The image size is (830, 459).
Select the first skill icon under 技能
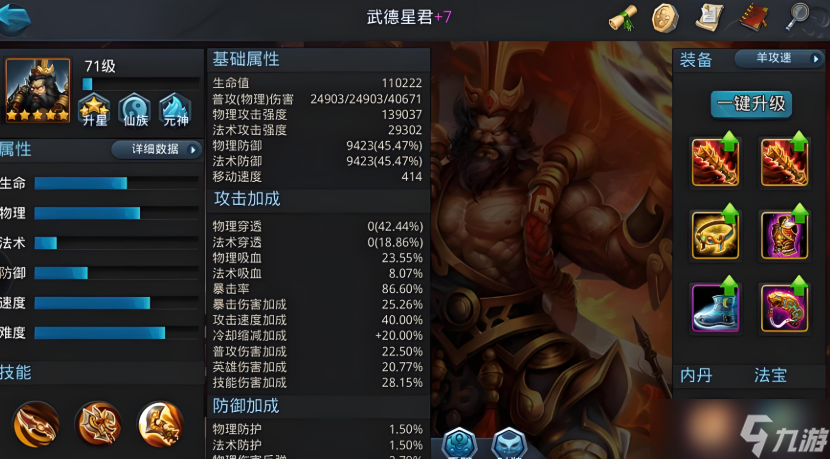[x=36, y=425]
